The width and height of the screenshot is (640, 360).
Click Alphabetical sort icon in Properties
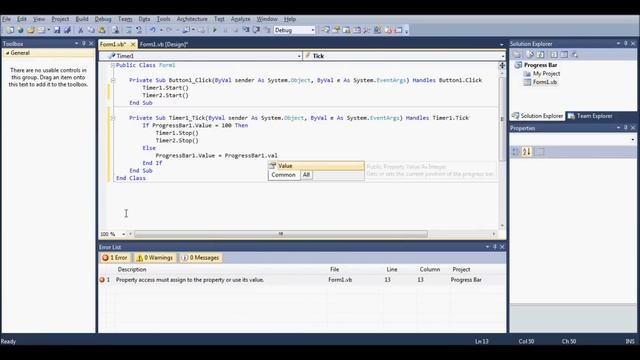[527, 151]
